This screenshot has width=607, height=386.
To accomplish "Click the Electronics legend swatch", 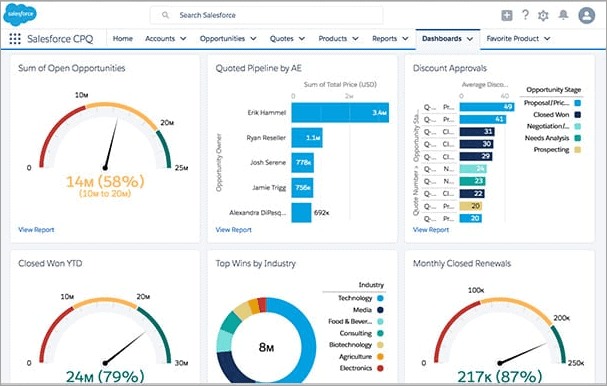I will pyautogui.click(x=380, y=368).
